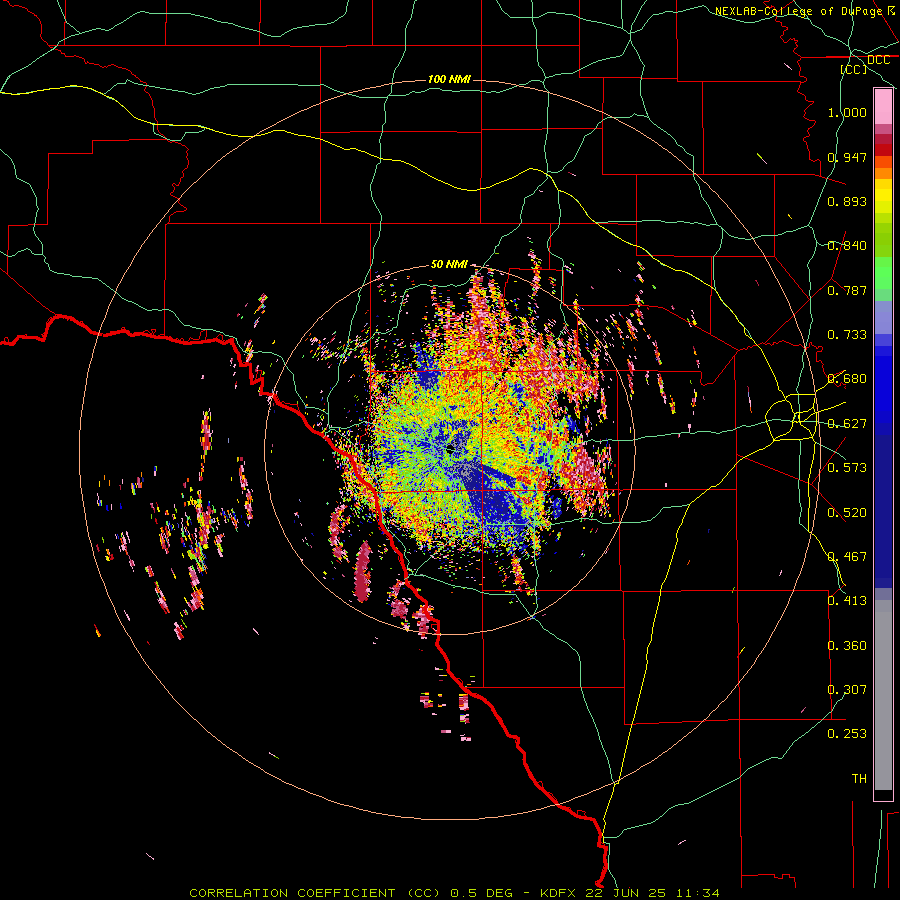Click the 0.253 scale value
Image resolution: width=900 pixels, height=900 pixels.
coord(847,734)
